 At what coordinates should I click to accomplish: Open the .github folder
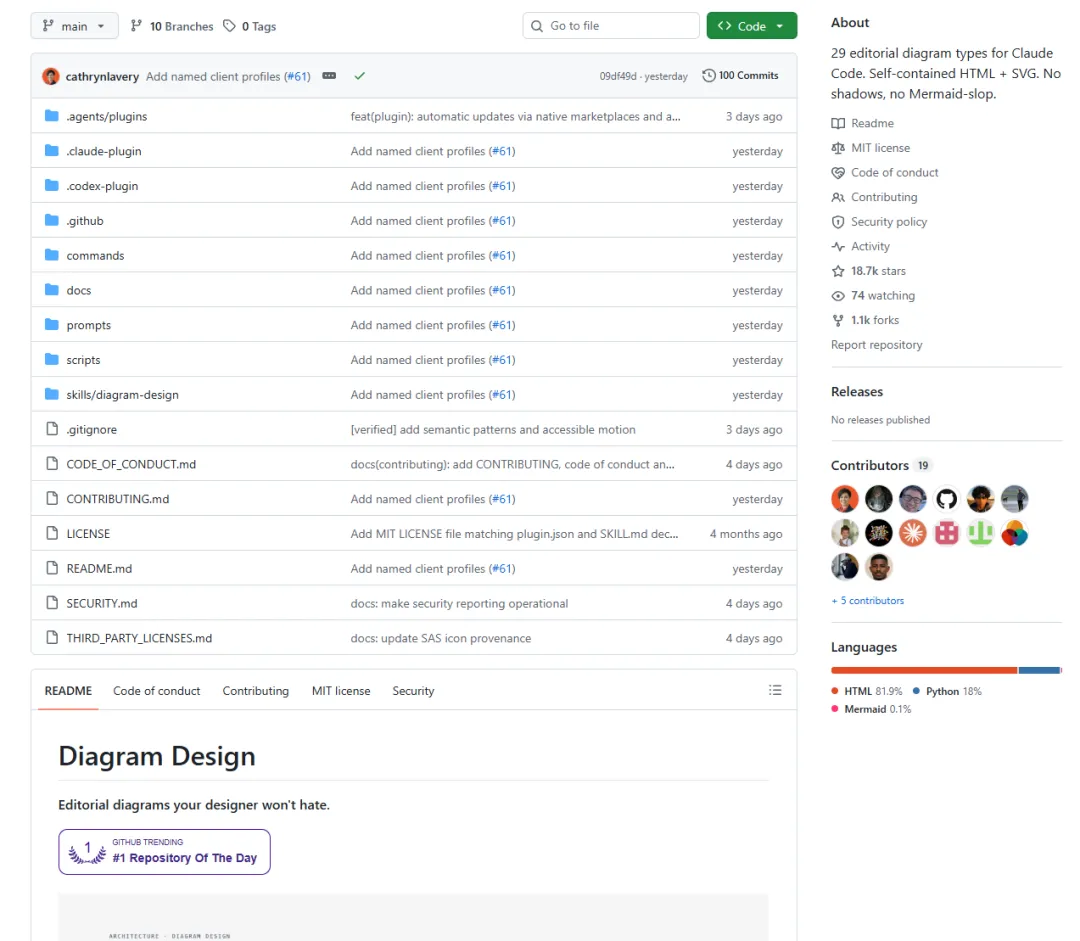[x=85, y=220]
